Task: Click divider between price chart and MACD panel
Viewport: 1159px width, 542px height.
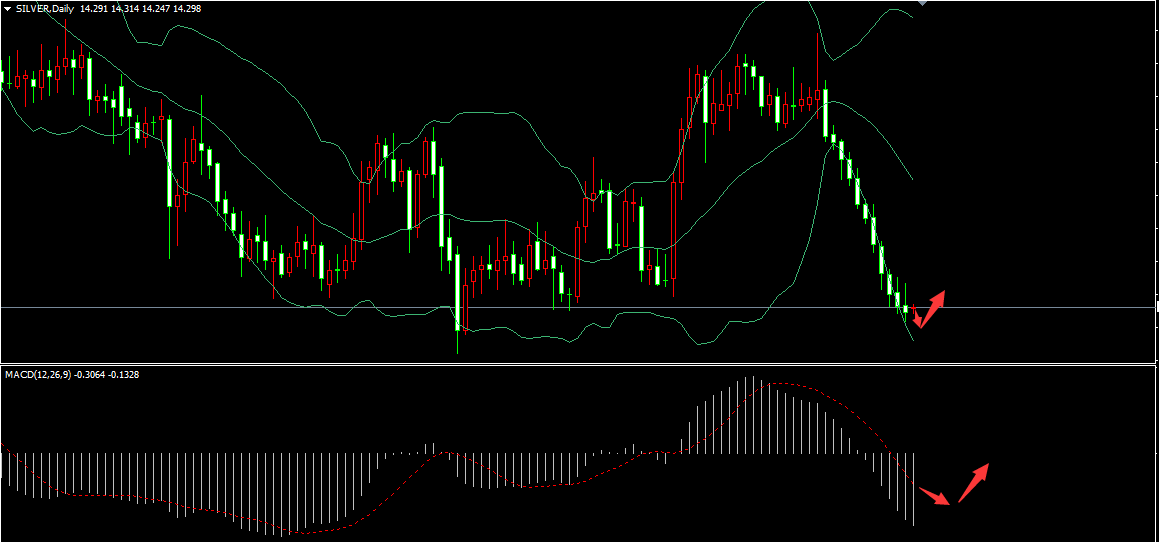Action: pyautogui.click(x=580, y=364)
